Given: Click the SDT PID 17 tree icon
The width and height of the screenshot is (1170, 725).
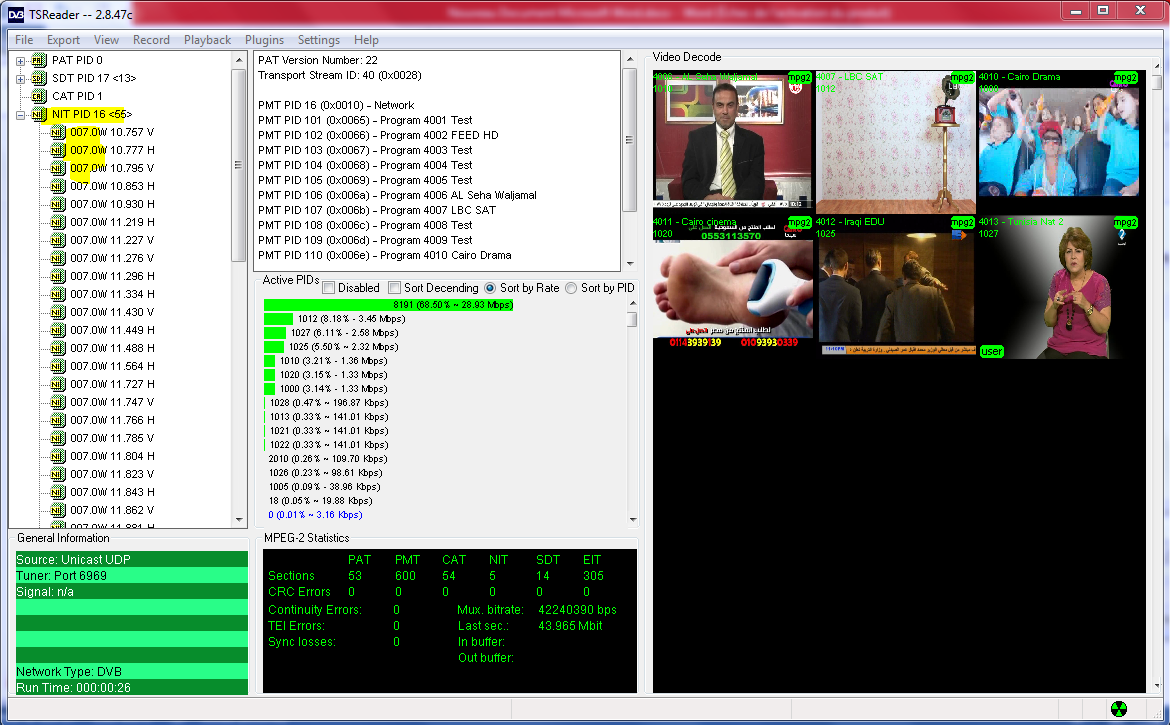Looking at the screenshot, I should click(39, 79).
